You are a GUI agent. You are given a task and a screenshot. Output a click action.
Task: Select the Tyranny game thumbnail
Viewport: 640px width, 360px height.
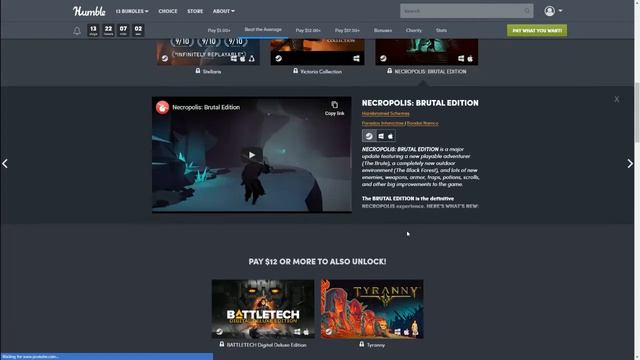pyautogui.click(x=372, y=309)
